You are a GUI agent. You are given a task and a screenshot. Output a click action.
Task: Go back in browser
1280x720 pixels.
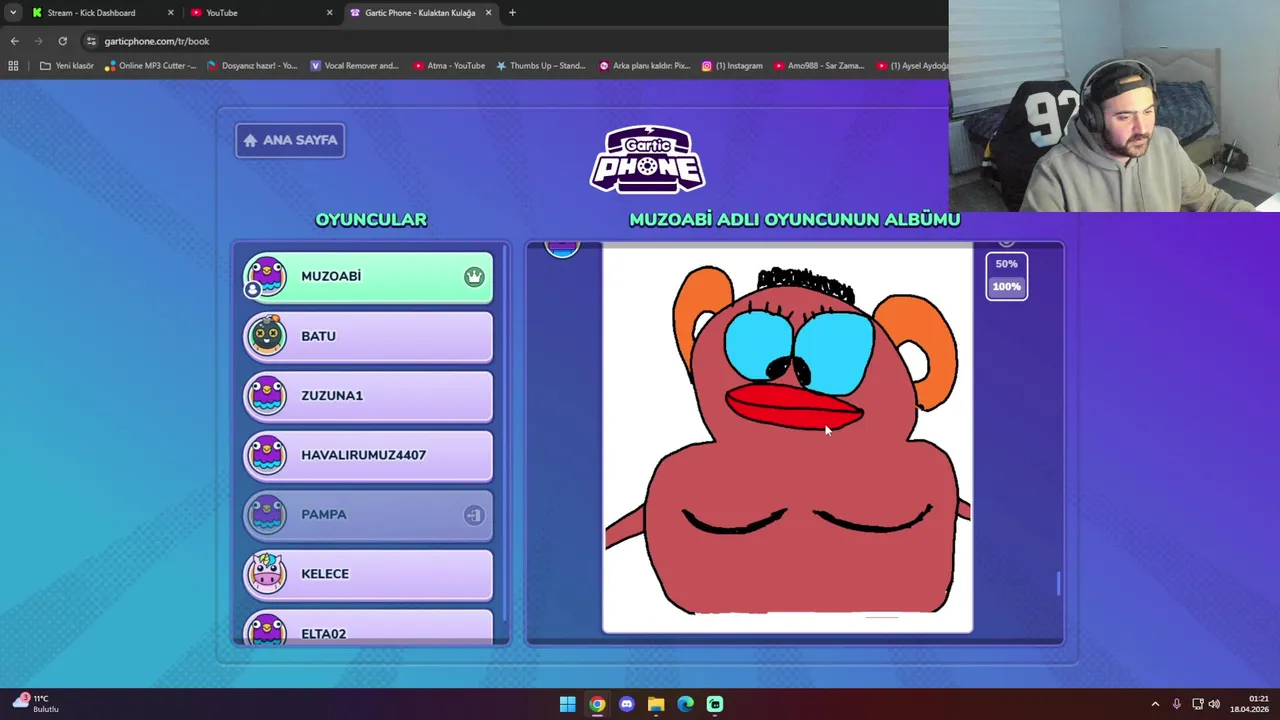(x=14, y=41)
